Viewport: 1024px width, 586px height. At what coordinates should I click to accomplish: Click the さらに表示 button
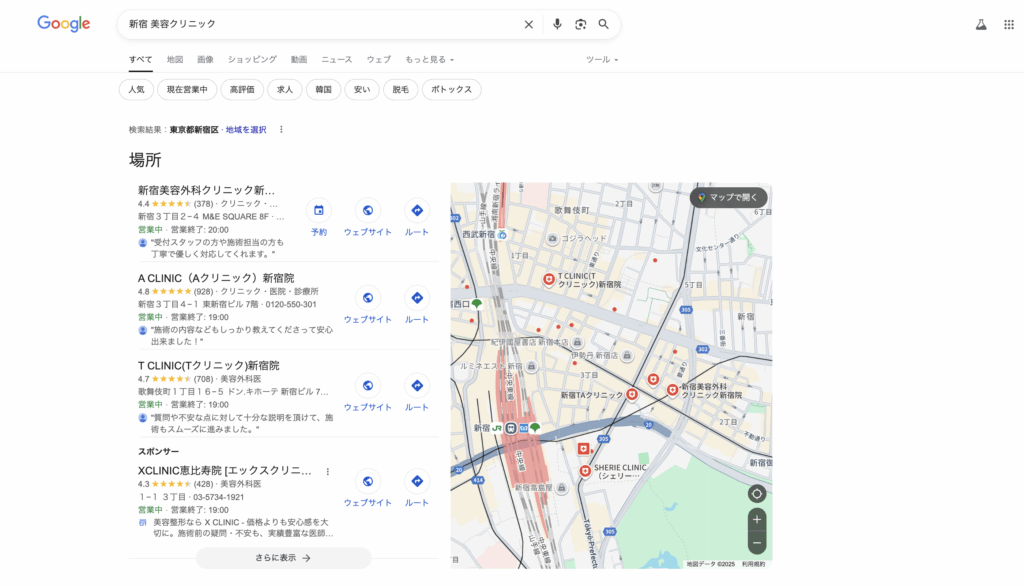click(283, 558)
